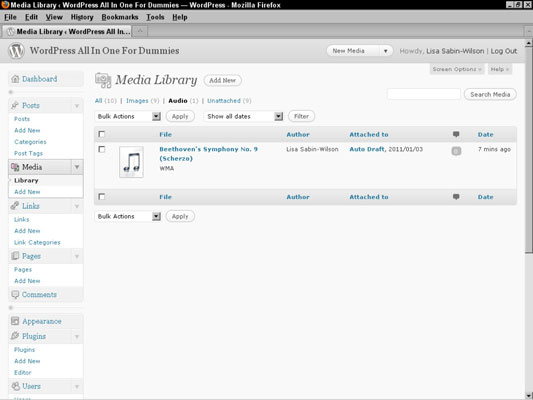The width and height of the screenshot is (533, 400).
Task: Click the Comments bubble icon
Action: click(x=15, y=295)
